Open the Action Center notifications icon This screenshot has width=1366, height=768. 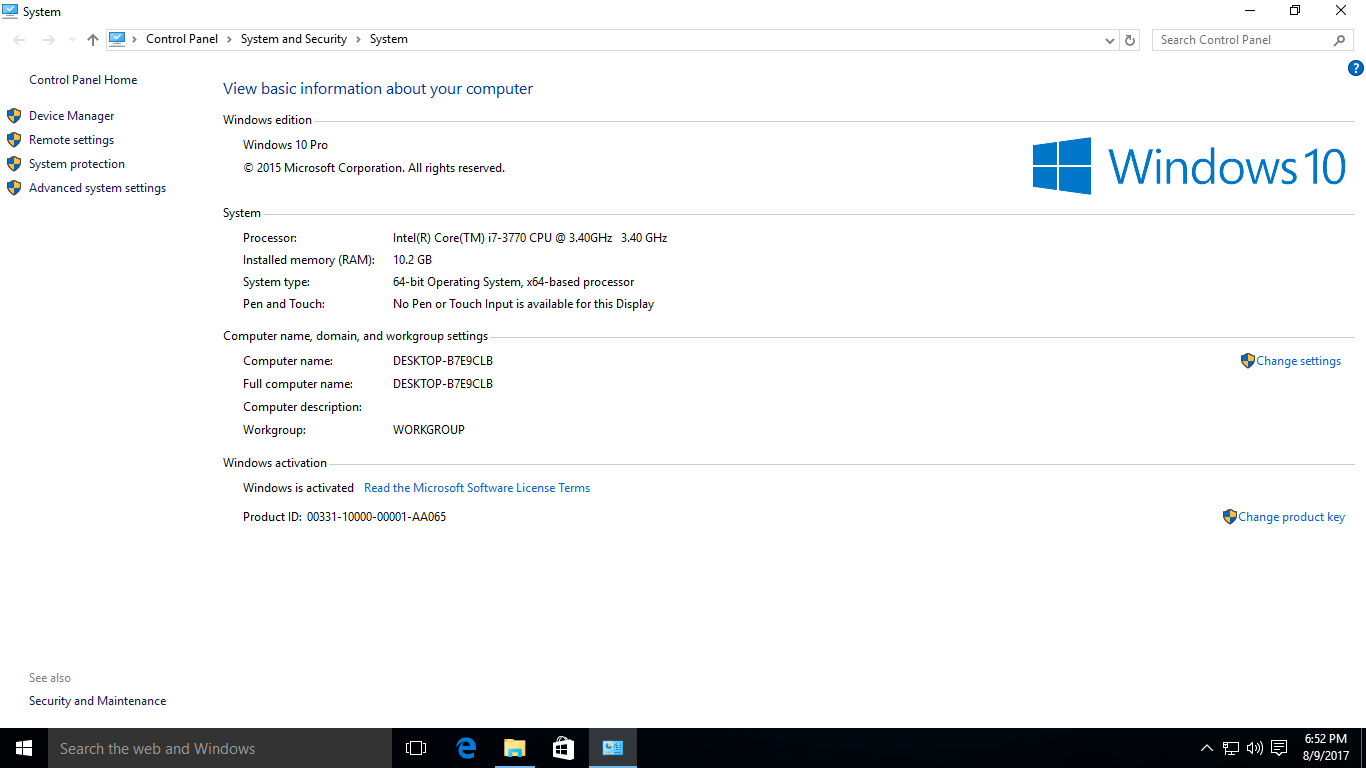[x=1279, y=748]
